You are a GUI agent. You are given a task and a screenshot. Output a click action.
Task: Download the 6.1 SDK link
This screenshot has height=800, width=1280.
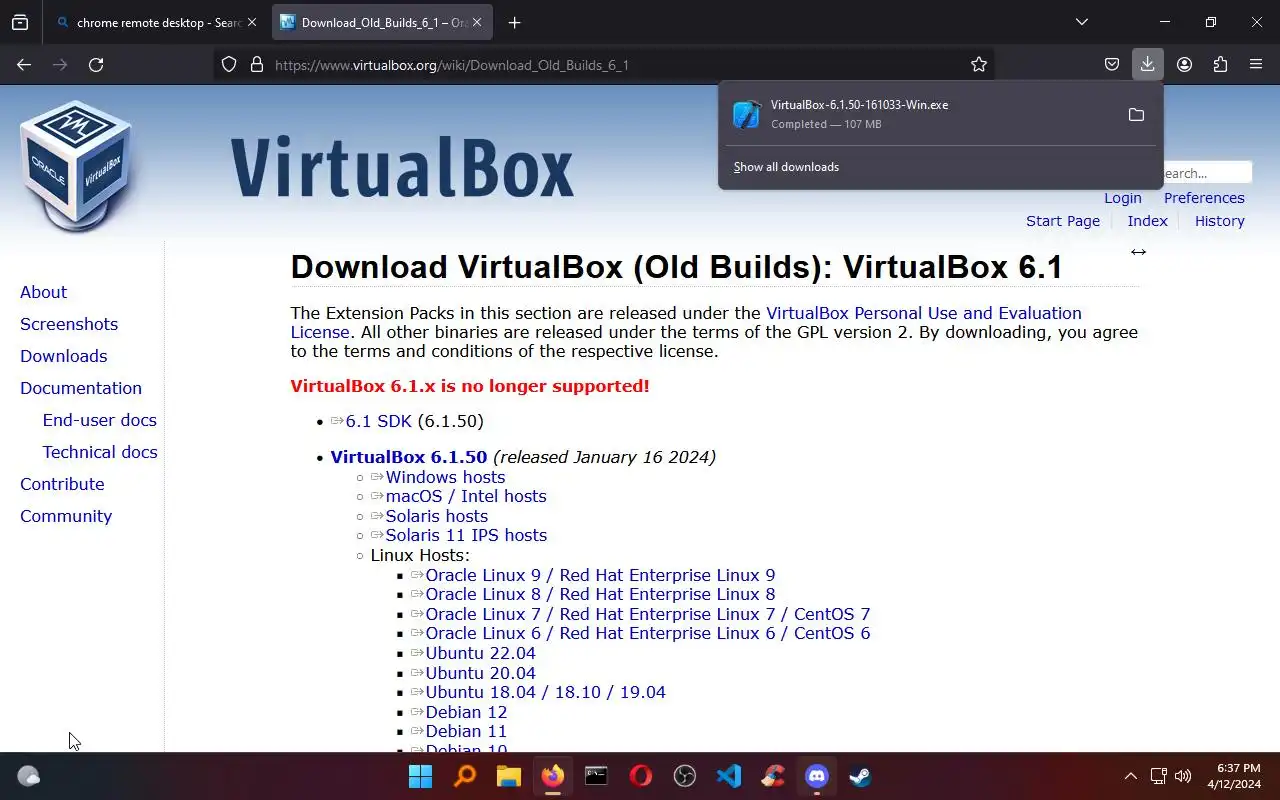coord(379,421)
